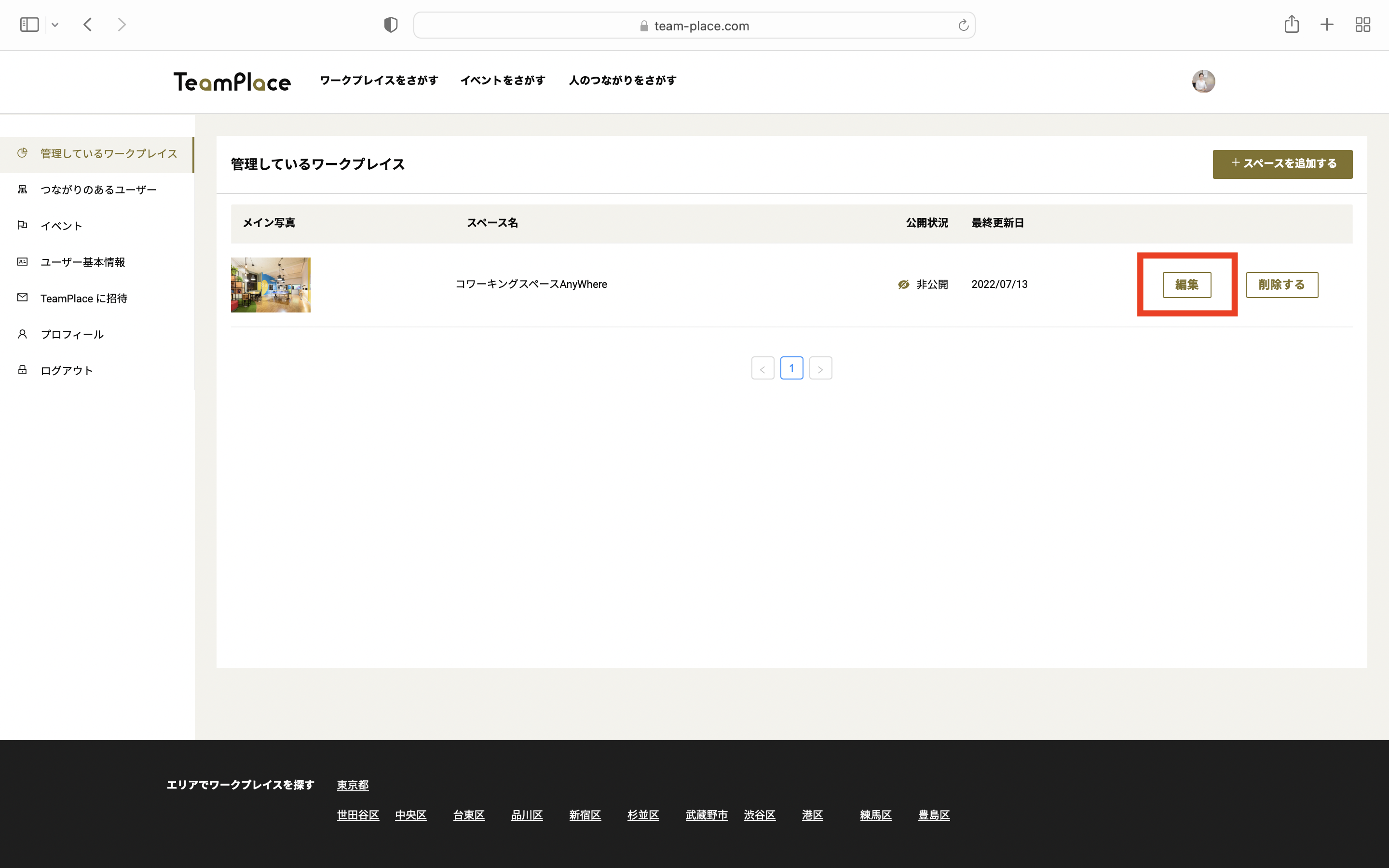Click the スペースを追加する button
The image size is (1389, 868).
(x=1282, y=164)
